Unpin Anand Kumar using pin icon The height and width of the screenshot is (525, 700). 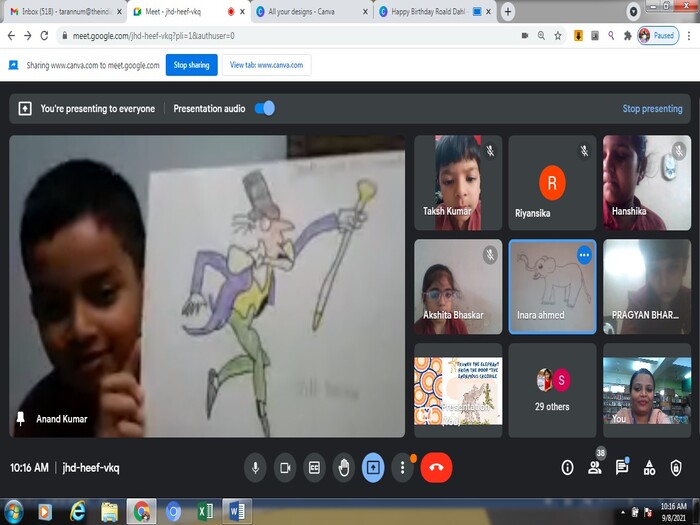click(x=21, y=419)
